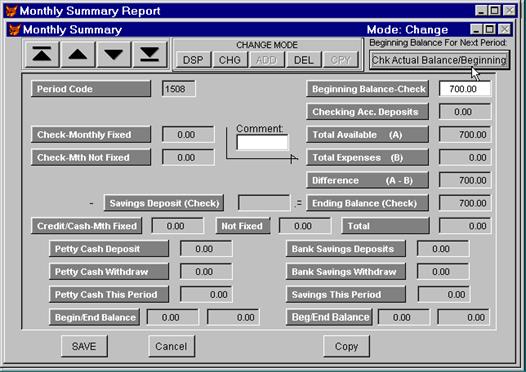Click Savings This Period value field

[x=443, y=295]
